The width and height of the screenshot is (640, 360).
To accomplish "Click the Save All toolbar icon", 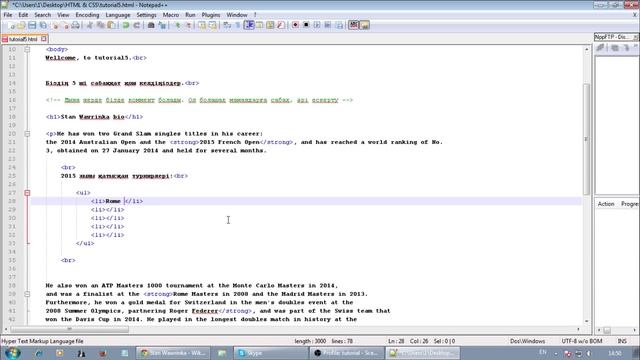I will click(x=43, y=25).
